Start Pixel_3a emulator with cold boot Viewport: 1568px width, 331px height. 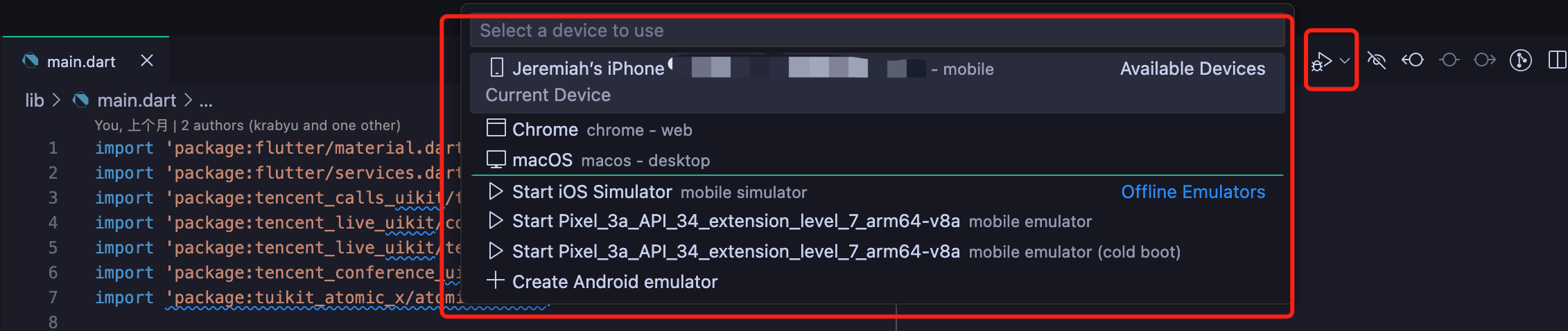tap(735, 252)
